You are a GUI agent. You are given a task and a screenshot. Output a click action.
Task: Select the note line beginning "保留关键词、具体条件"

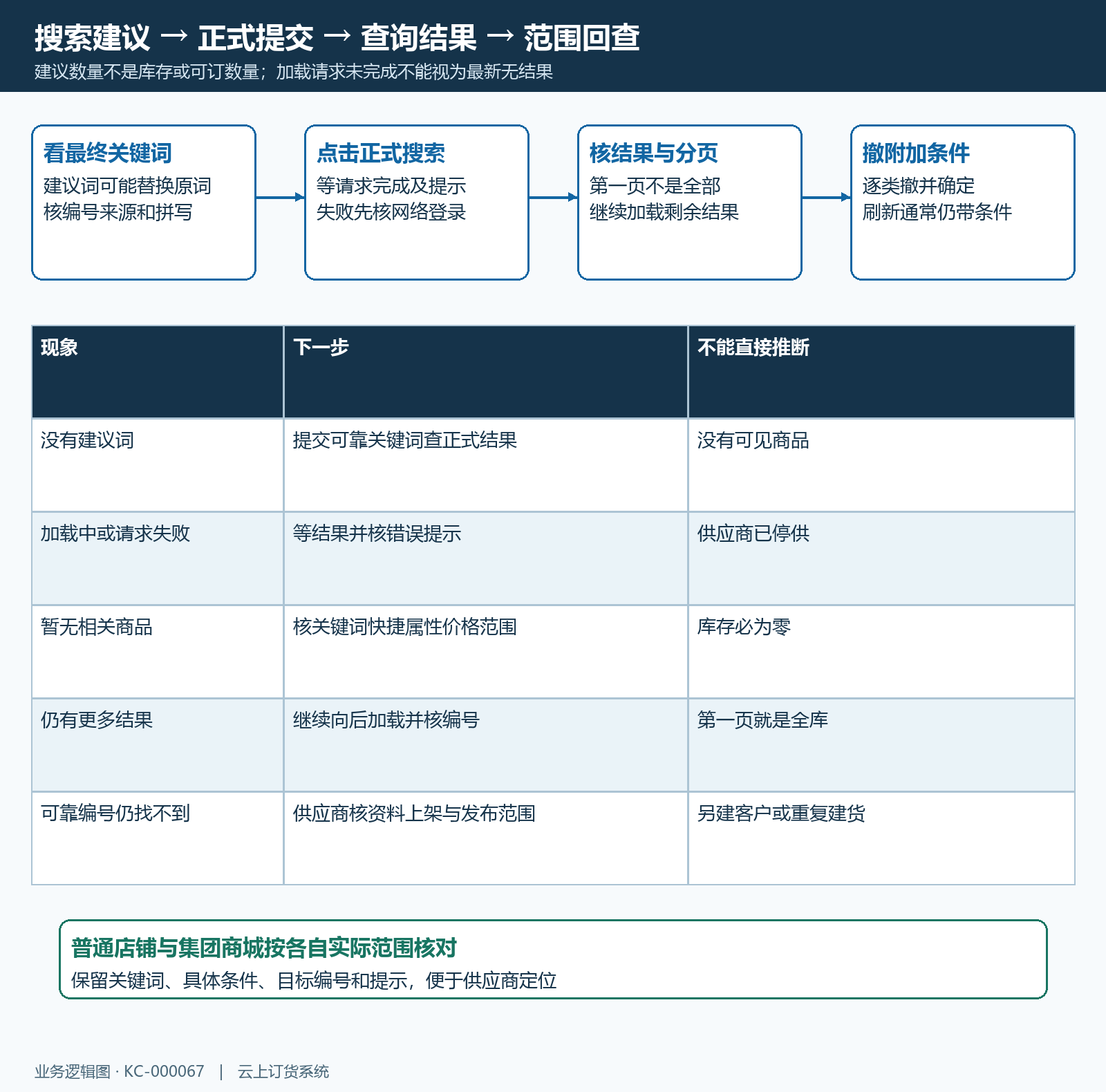[314, 981]
